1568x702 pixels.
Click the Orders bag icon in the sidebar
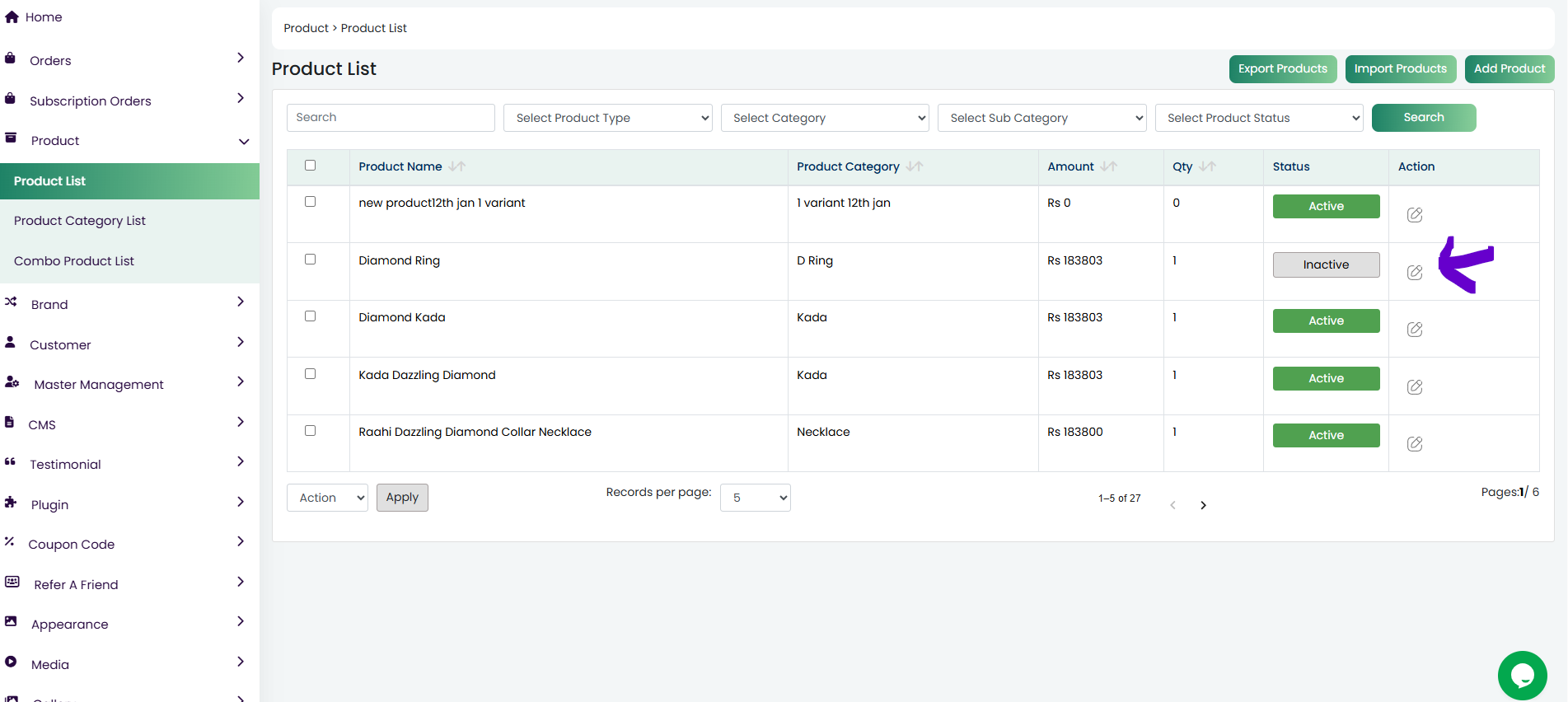10,58
